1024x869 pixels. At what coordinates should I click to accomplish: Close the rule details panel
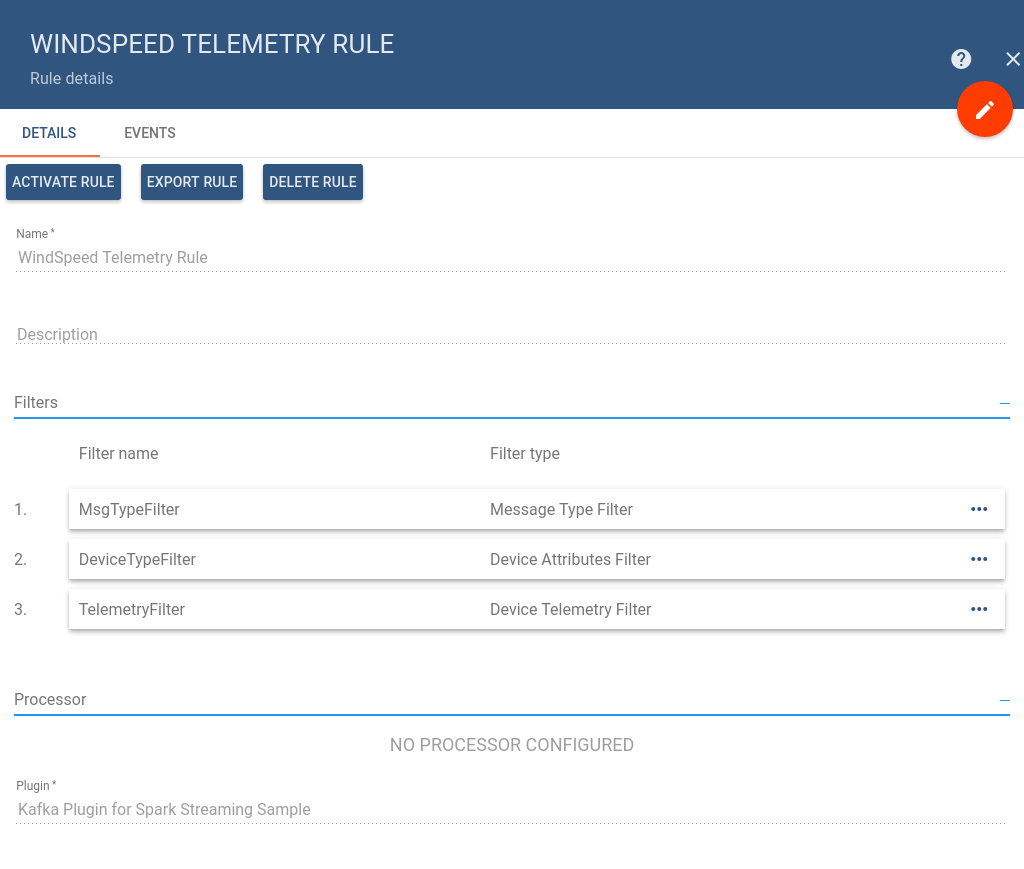pos(1012,59)
